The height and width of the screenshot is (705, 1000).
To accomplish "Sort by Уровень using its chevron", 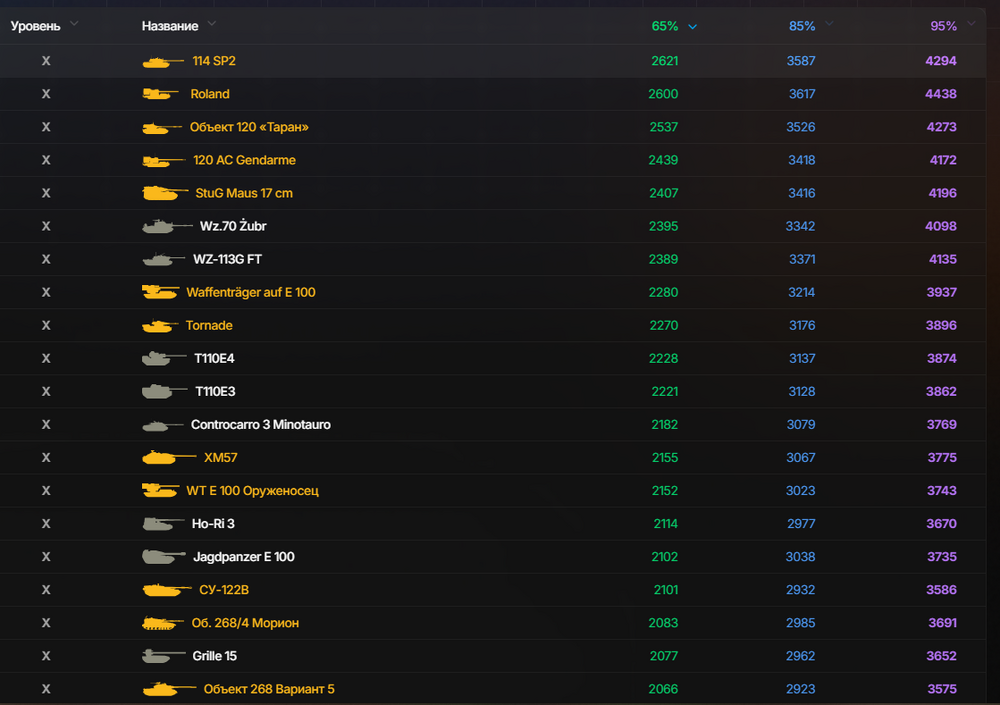I will click(74, 24).
